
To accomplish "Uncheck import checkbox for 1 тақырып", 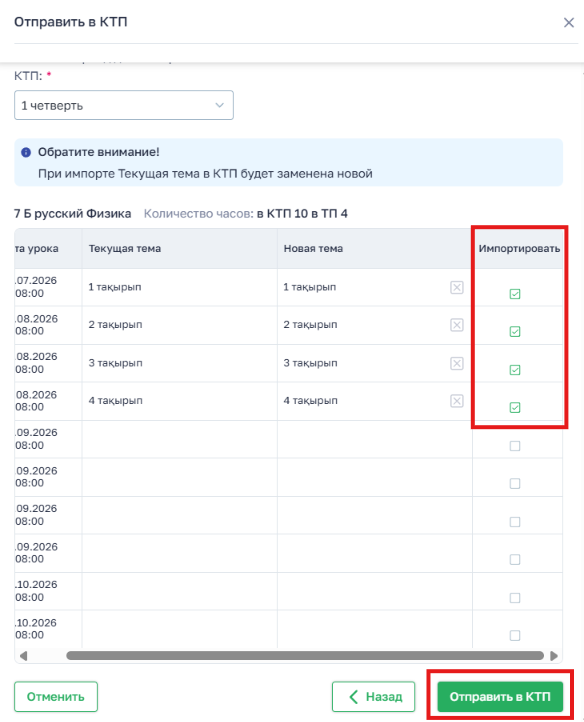I will coord(515,294).
